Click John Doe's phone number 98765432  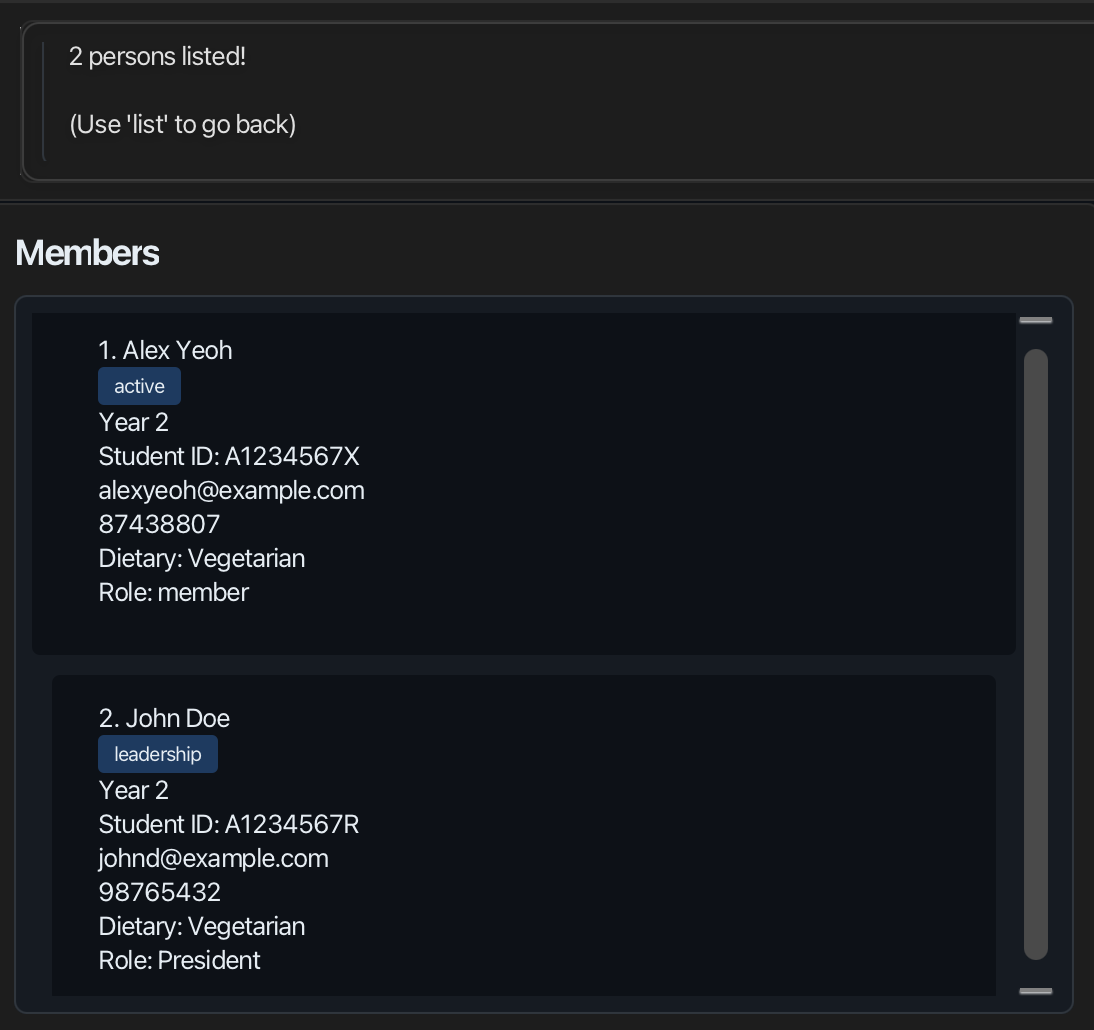160,892
